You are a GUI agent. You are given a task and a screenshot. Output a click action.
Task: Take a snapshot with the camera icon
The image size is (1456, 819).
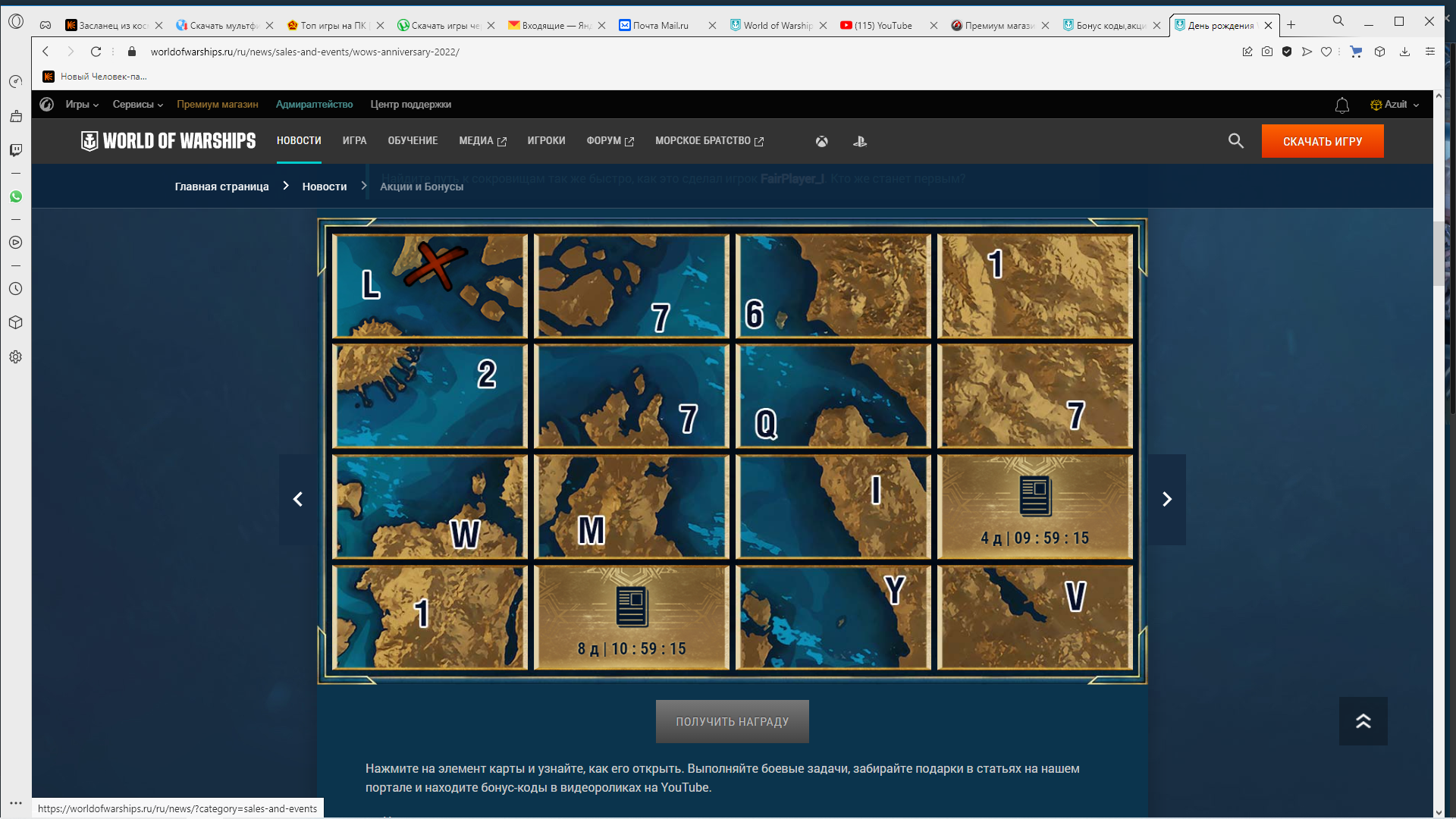coord(1267,52)
